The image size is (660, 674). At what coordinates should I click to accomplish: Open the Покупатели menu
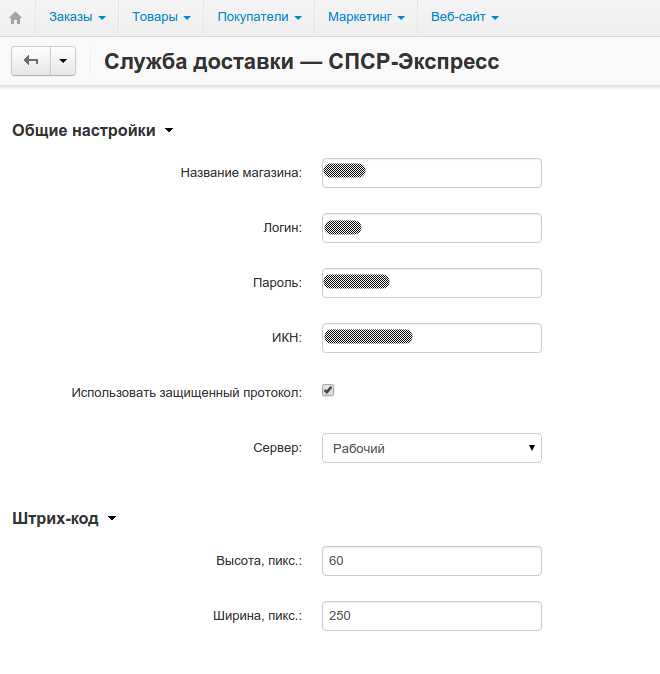click(x=259, y=17)
